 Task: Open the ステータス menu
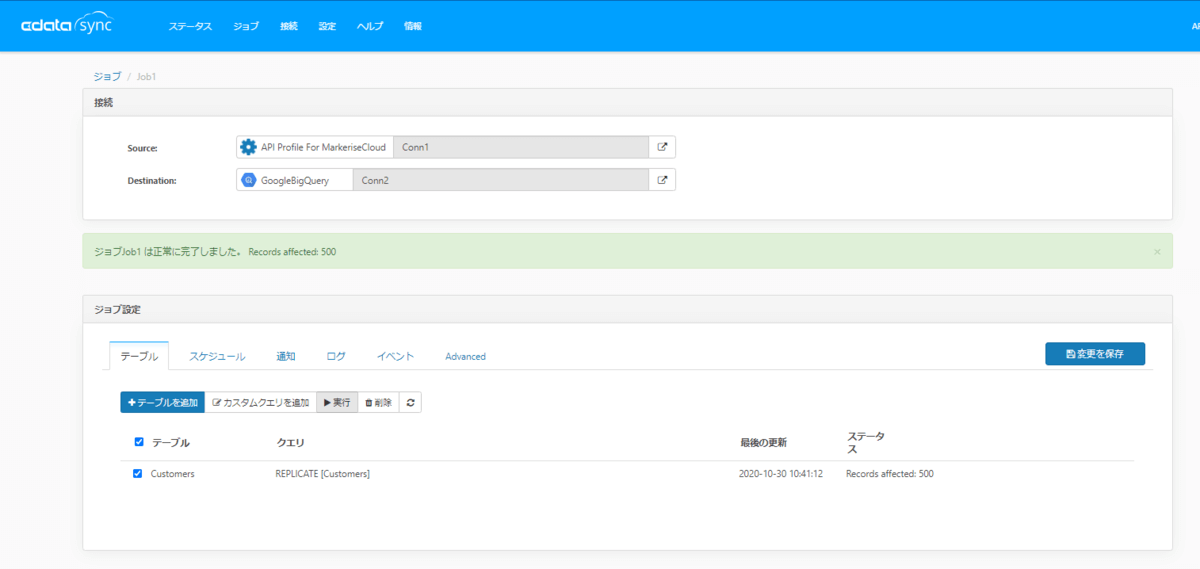pos(190,27)
